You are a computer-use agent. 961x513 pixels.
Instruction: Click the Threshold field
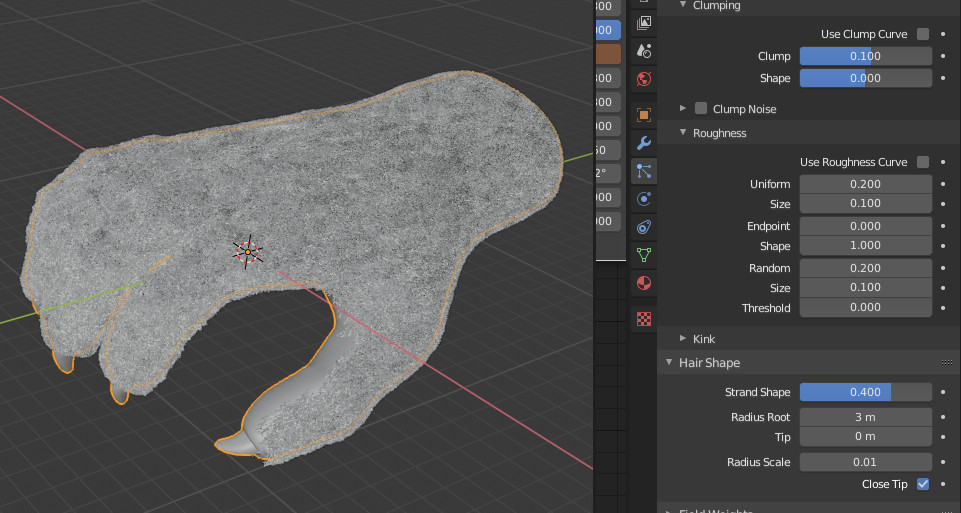tap(865, 308)
